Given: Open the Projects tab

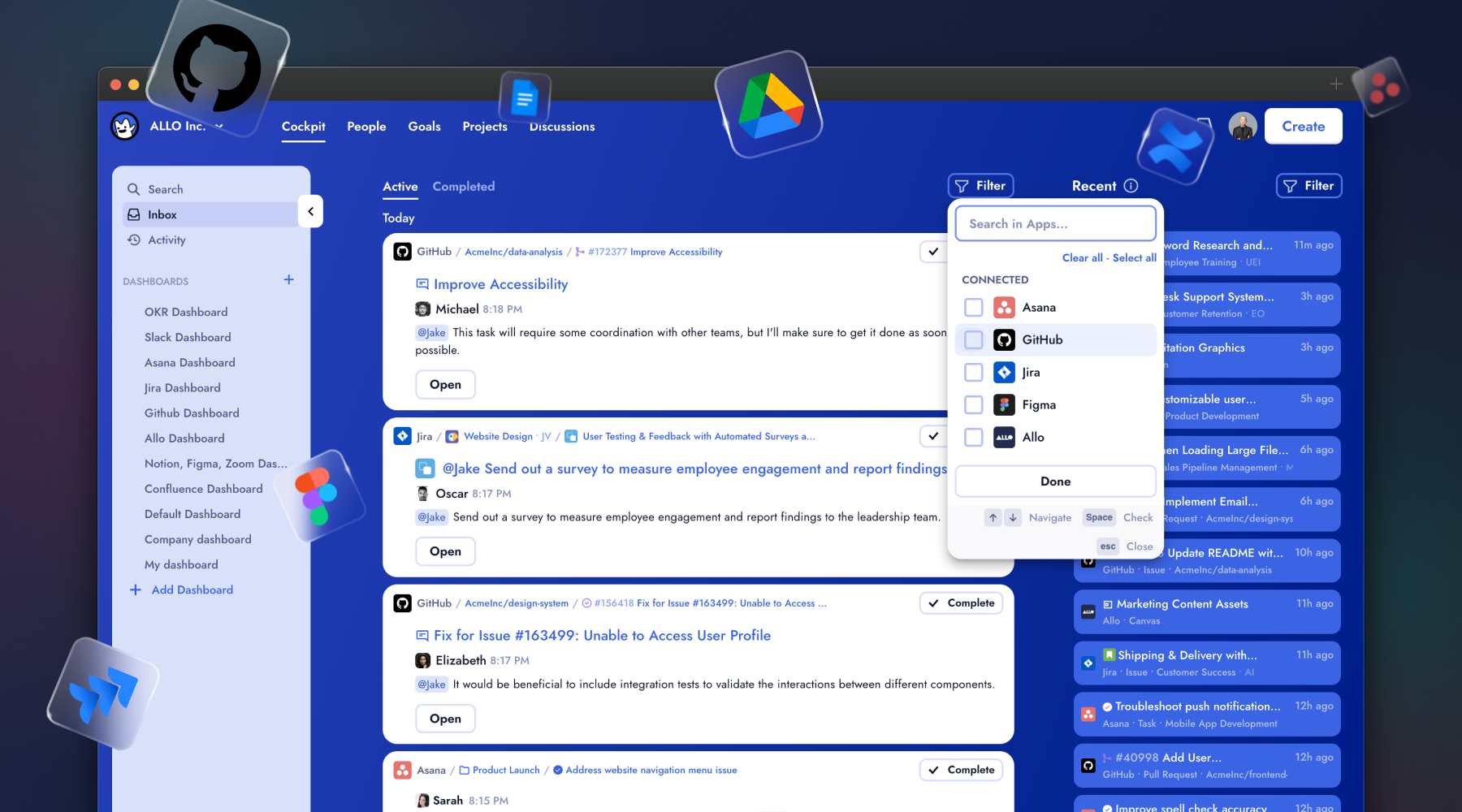Looking at the screenshot, I should (x=485, y=126).
